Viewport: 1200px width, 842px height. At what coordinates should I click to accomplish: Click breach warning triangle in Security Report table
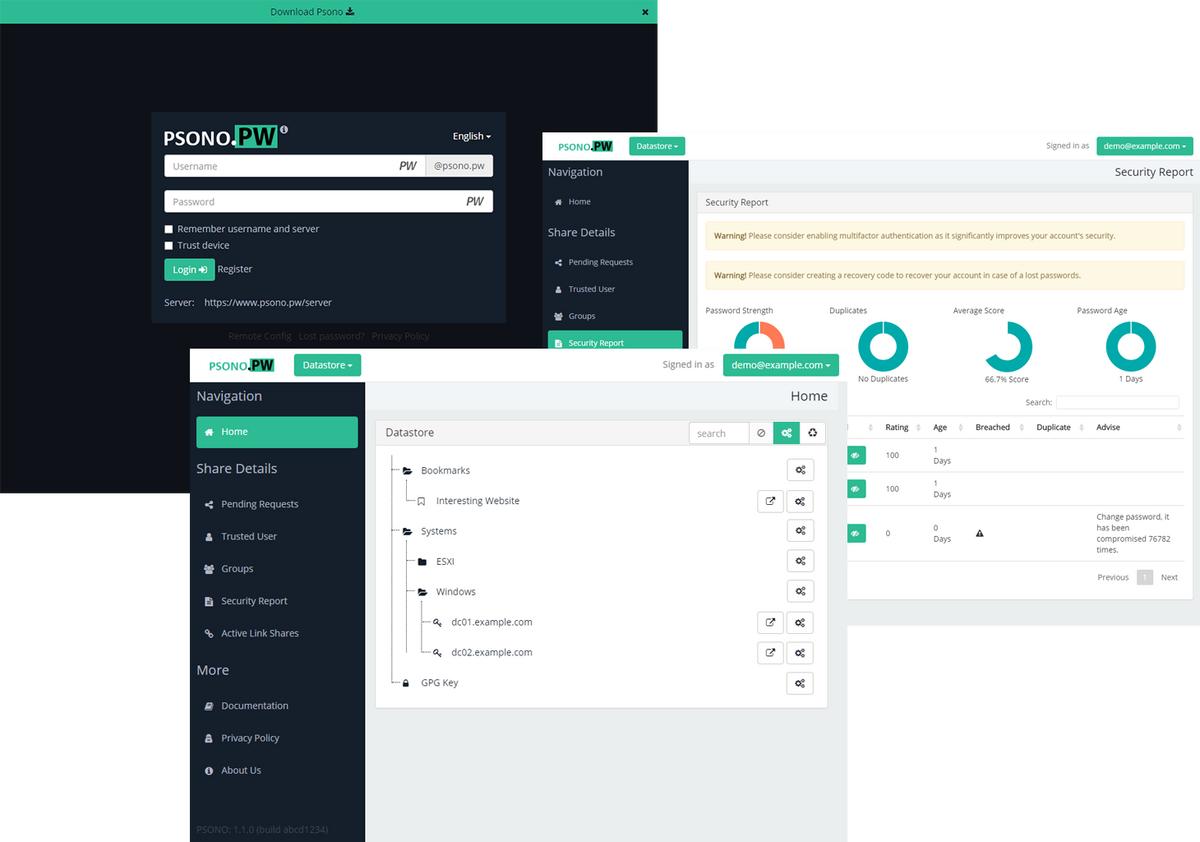point(980,533)
